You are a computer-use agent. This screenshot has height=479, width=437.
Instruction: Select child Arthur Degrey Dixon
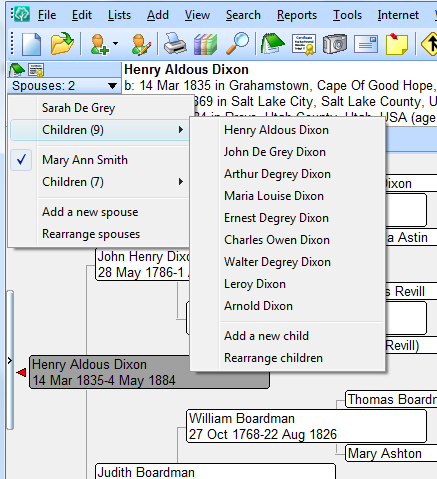tap(287, 174)
